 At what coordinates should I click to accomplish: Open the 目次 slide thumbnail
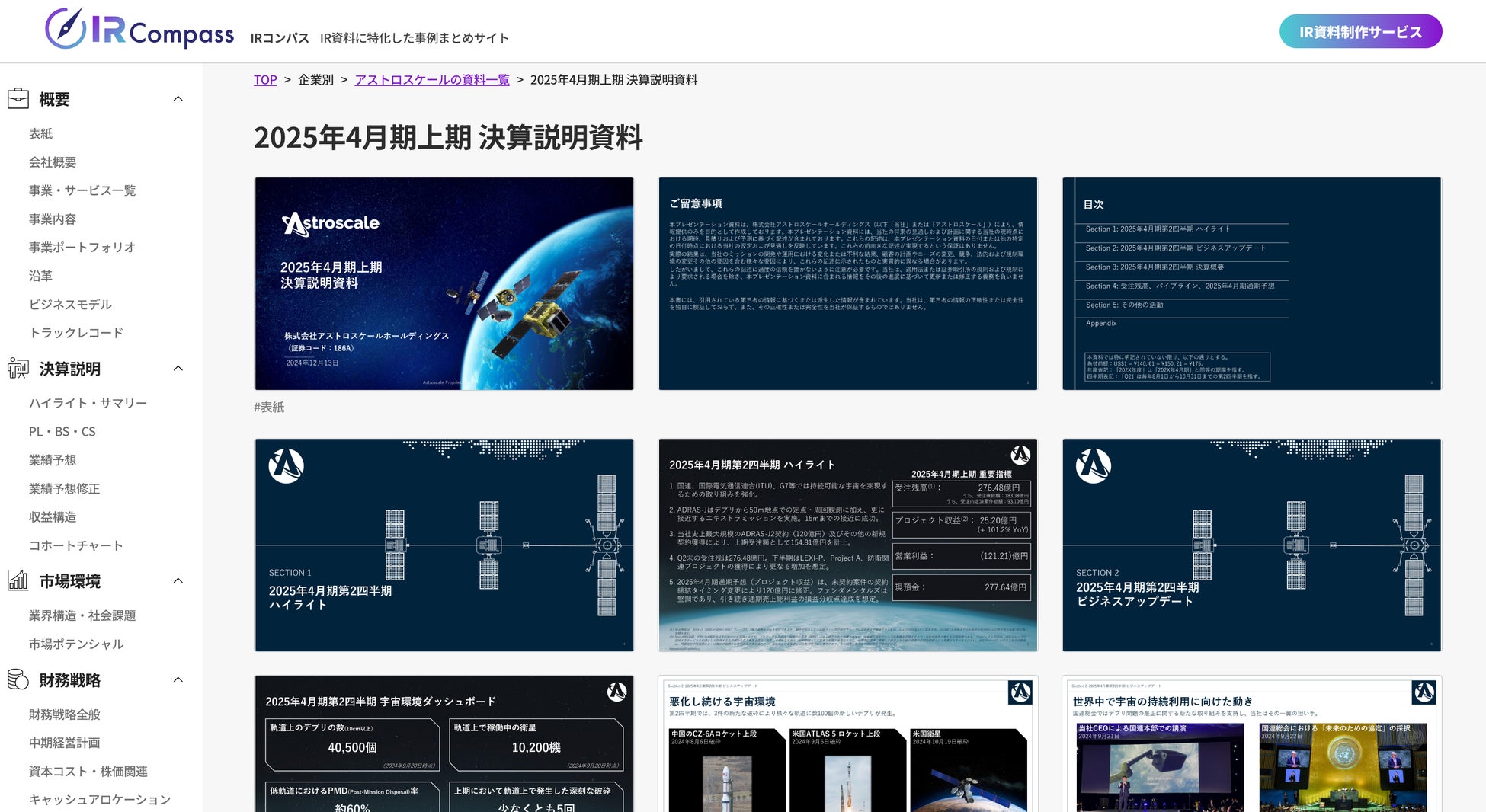(x=1252, y=284)
